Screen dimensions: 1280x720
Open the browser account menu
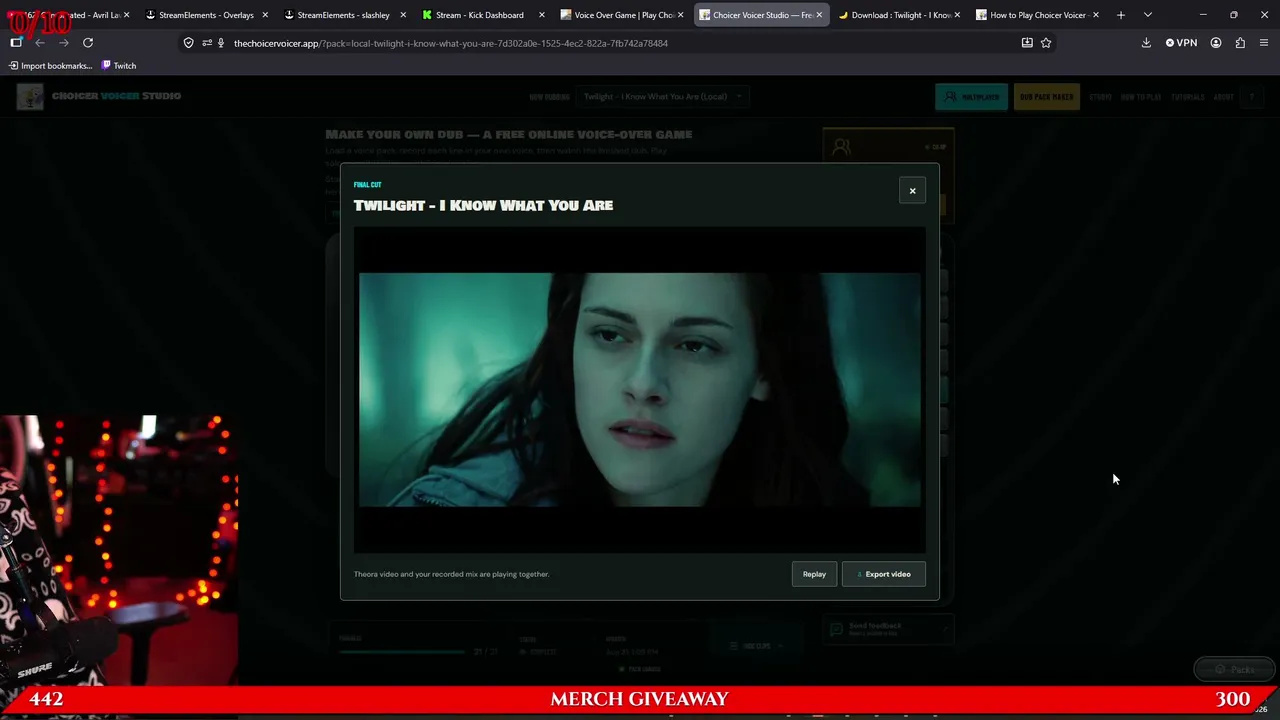(1216, 43)
